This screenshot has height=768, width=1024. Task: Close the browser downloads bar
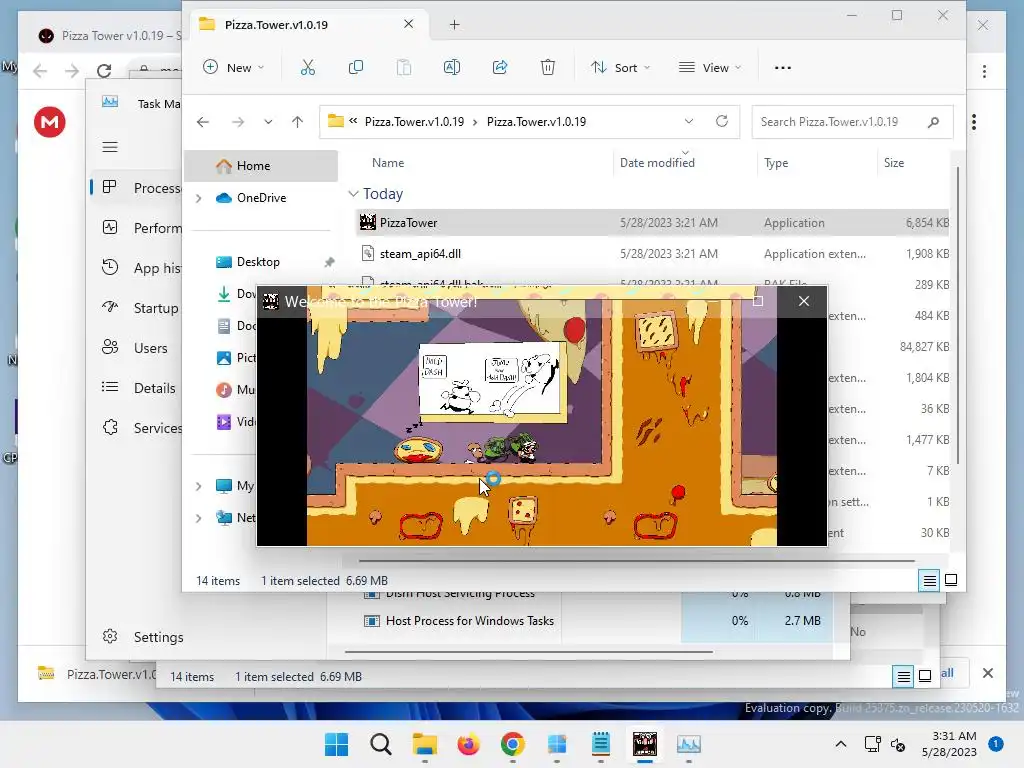click(987, 673)
